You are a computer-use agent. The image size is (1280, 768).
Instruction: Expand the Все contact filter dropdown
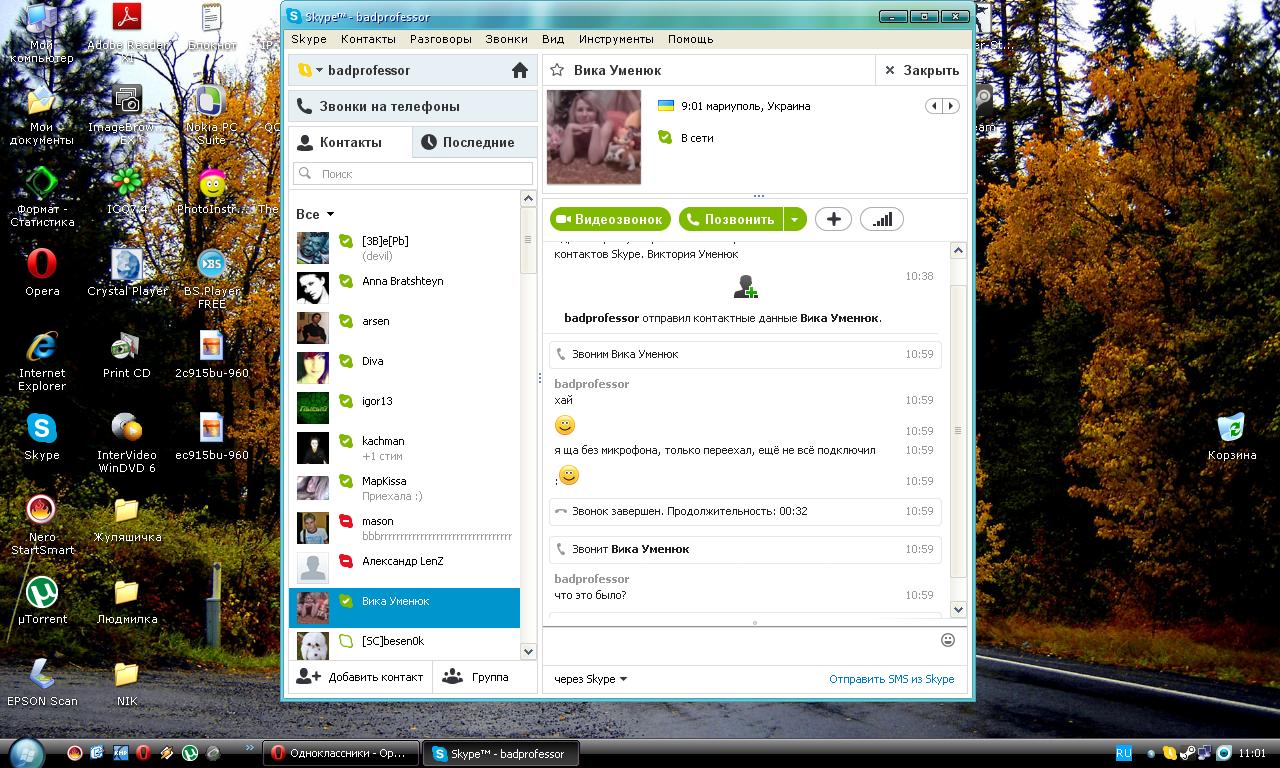coord(315,214)
